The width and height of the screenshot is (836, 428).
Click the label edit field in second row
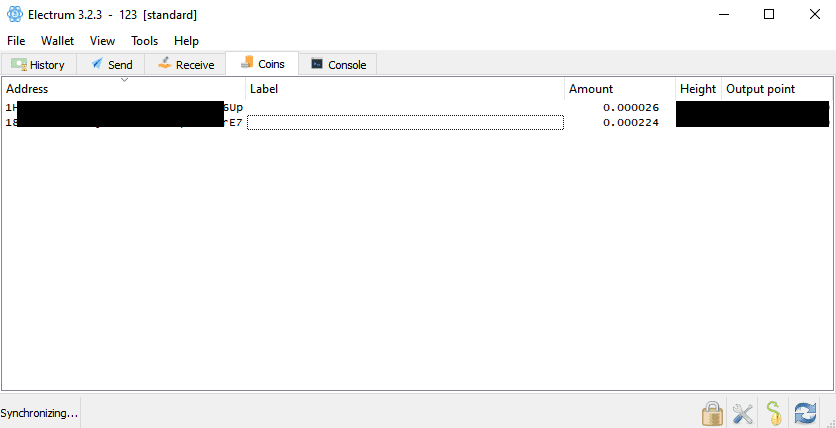tap(405, 122)
